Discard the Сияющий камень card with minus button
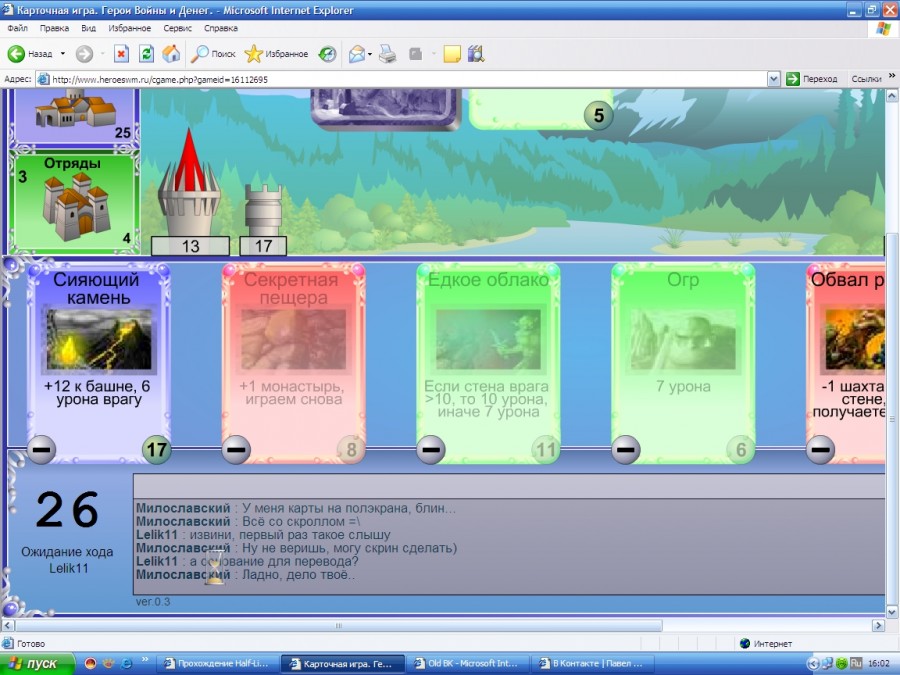 [x=41, y=450]
